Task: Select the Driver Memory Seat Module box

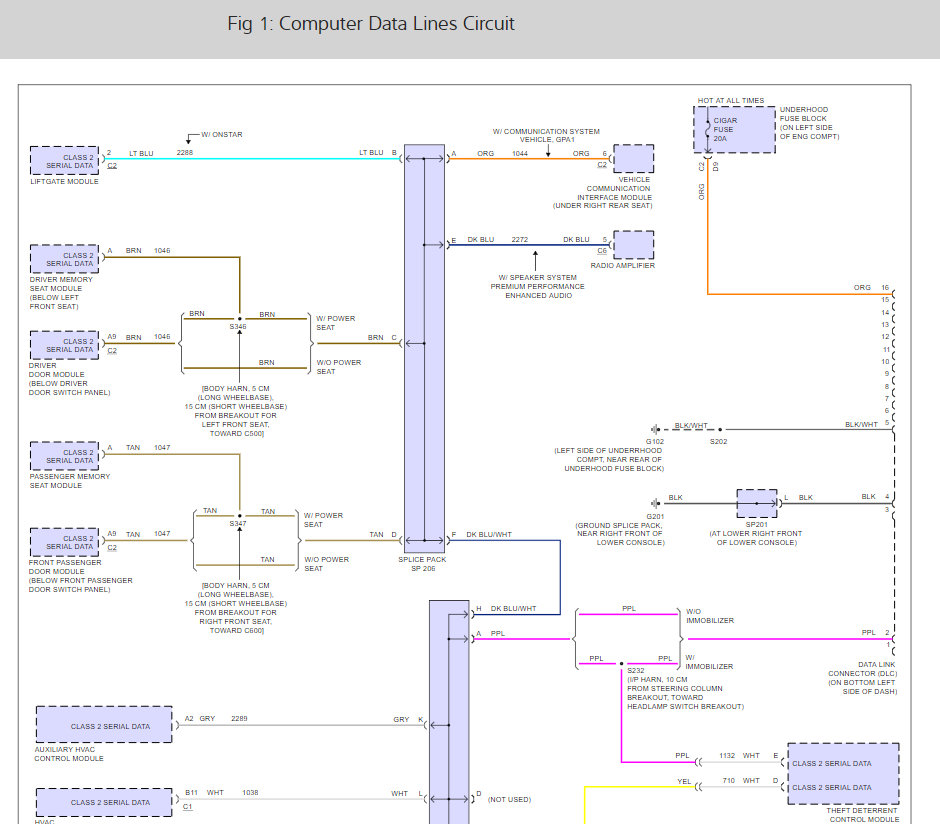Action: point(65,259)
